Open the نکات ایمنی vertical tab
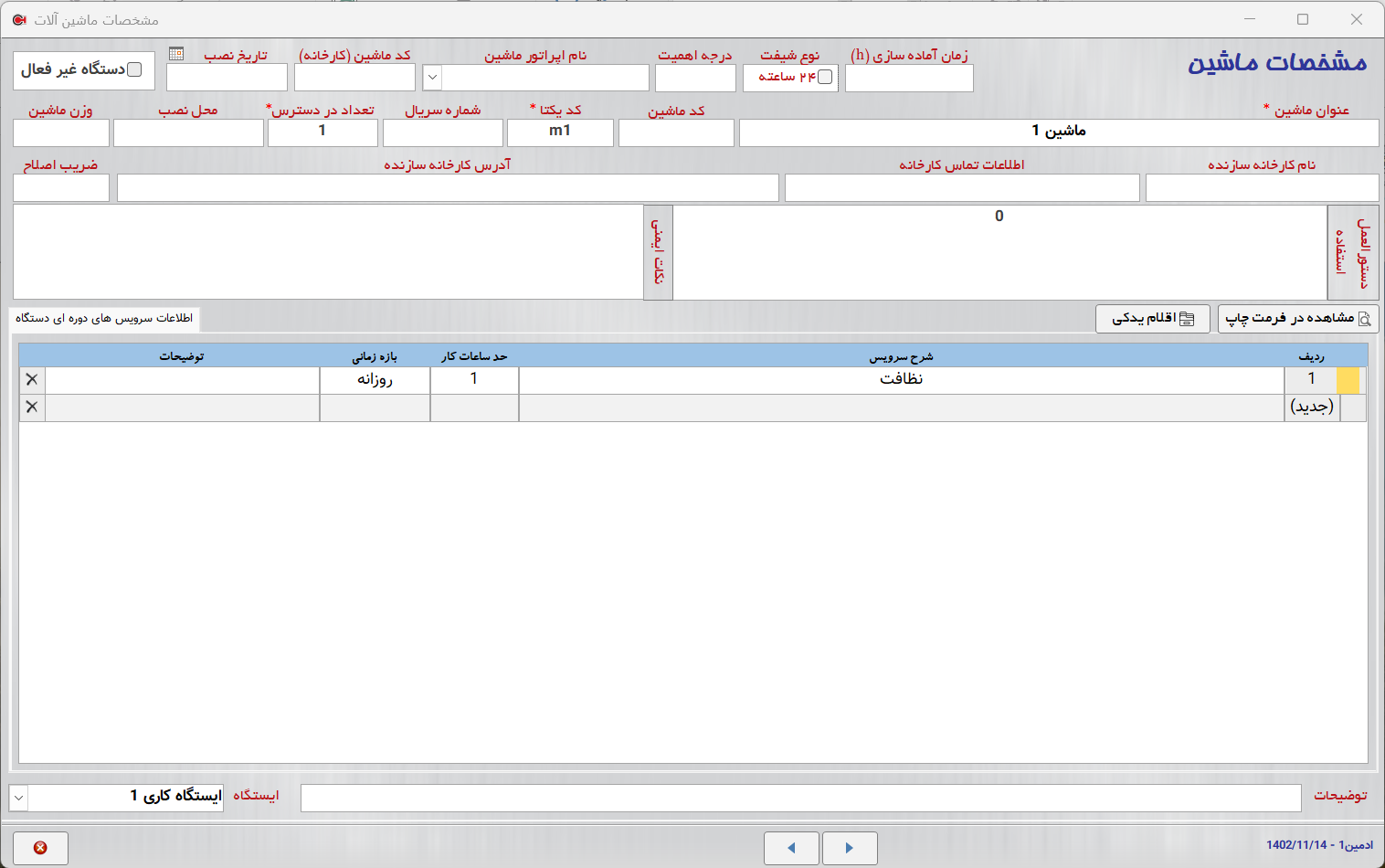 [658, 252]
